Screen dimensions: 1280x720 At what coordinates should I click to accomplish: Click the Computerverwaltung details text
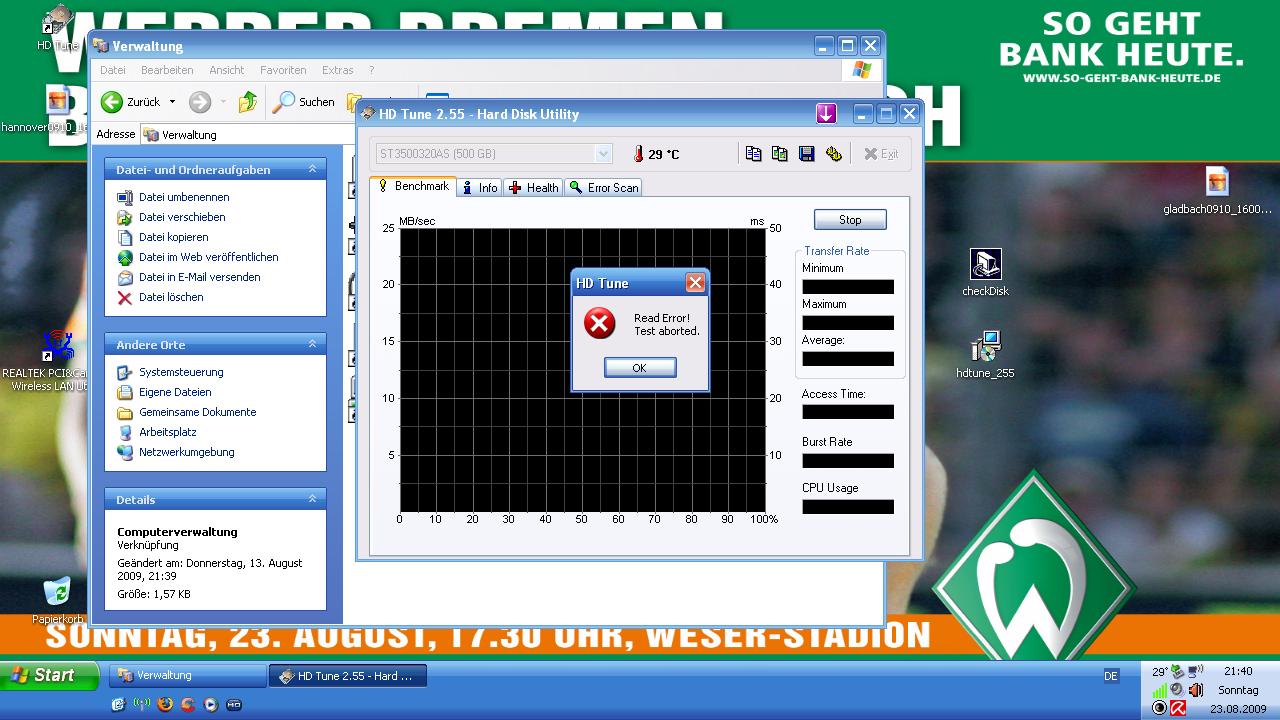[x=177, y=532]
